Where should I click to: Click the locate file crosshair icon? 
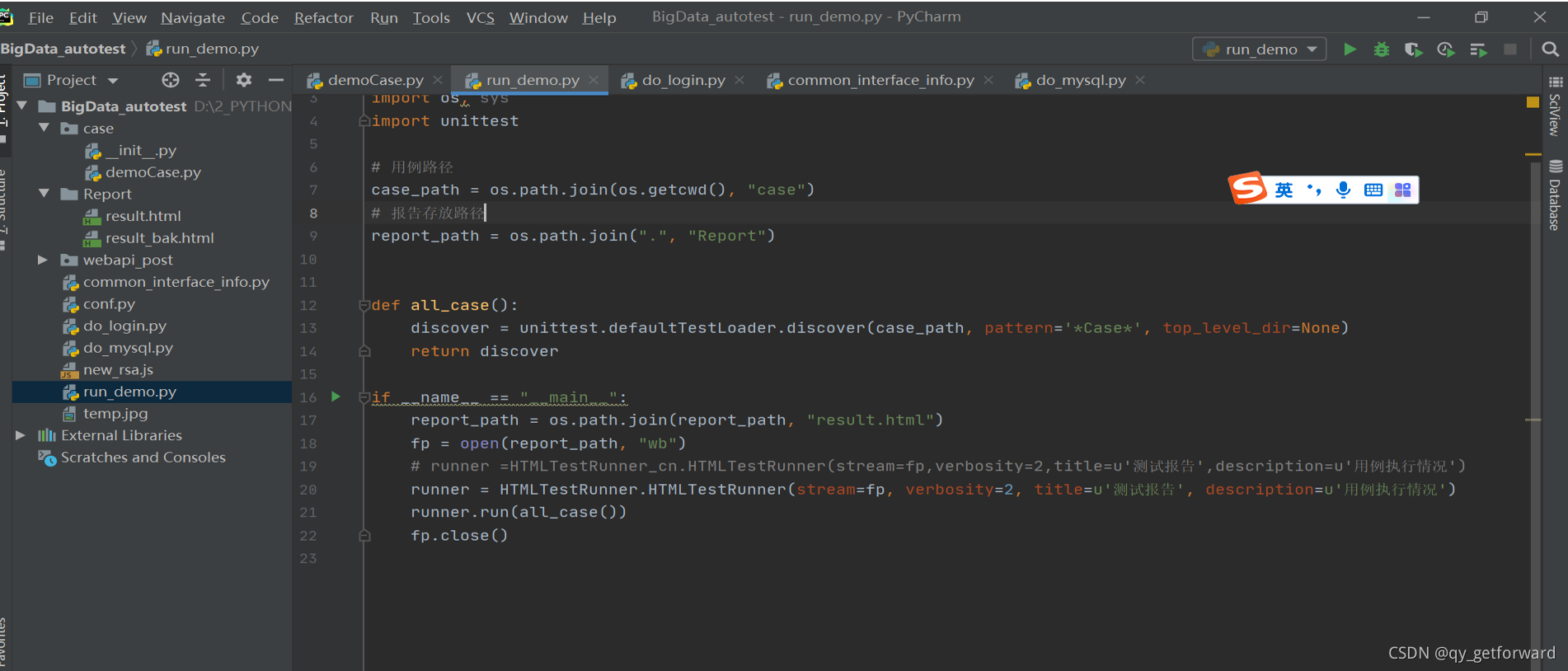(171, 80)
